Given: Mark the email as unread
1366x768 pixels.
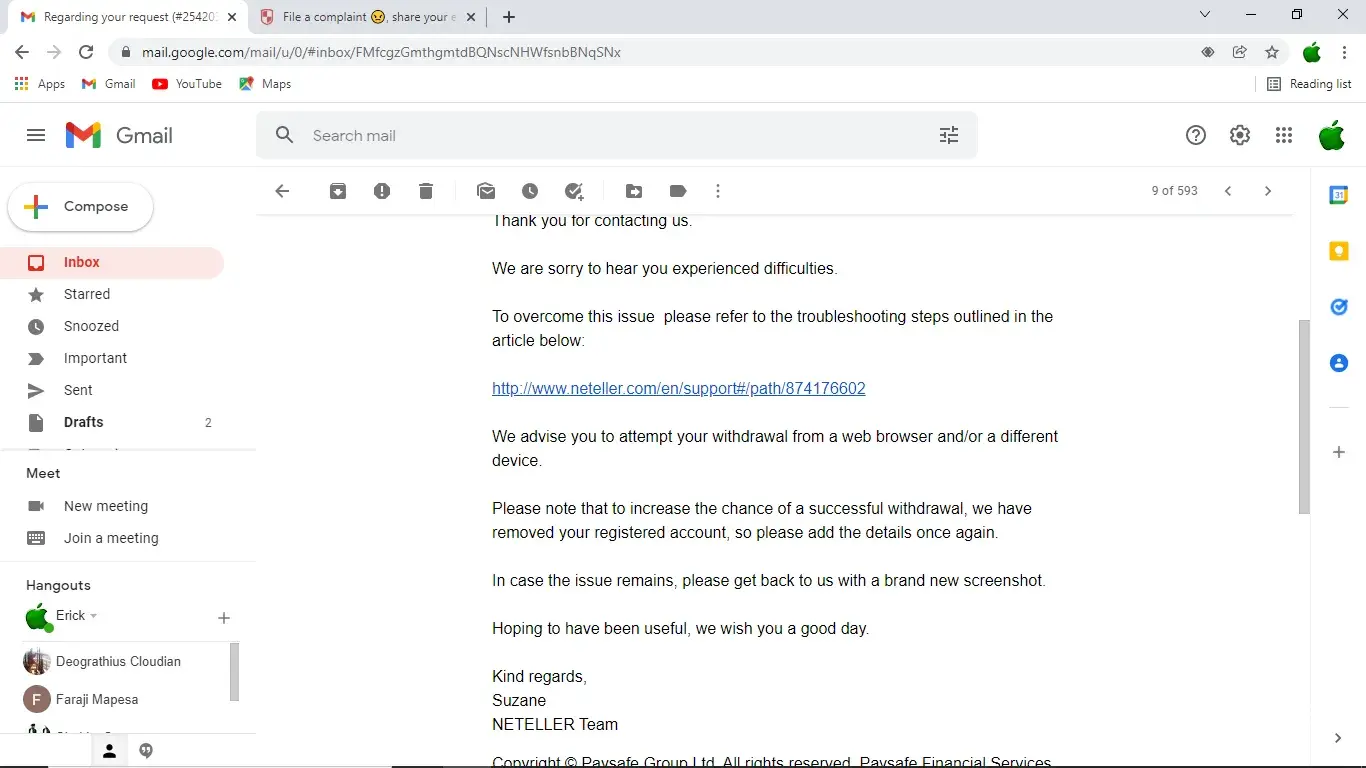Looking at the screenshot, I should point(486,191).
